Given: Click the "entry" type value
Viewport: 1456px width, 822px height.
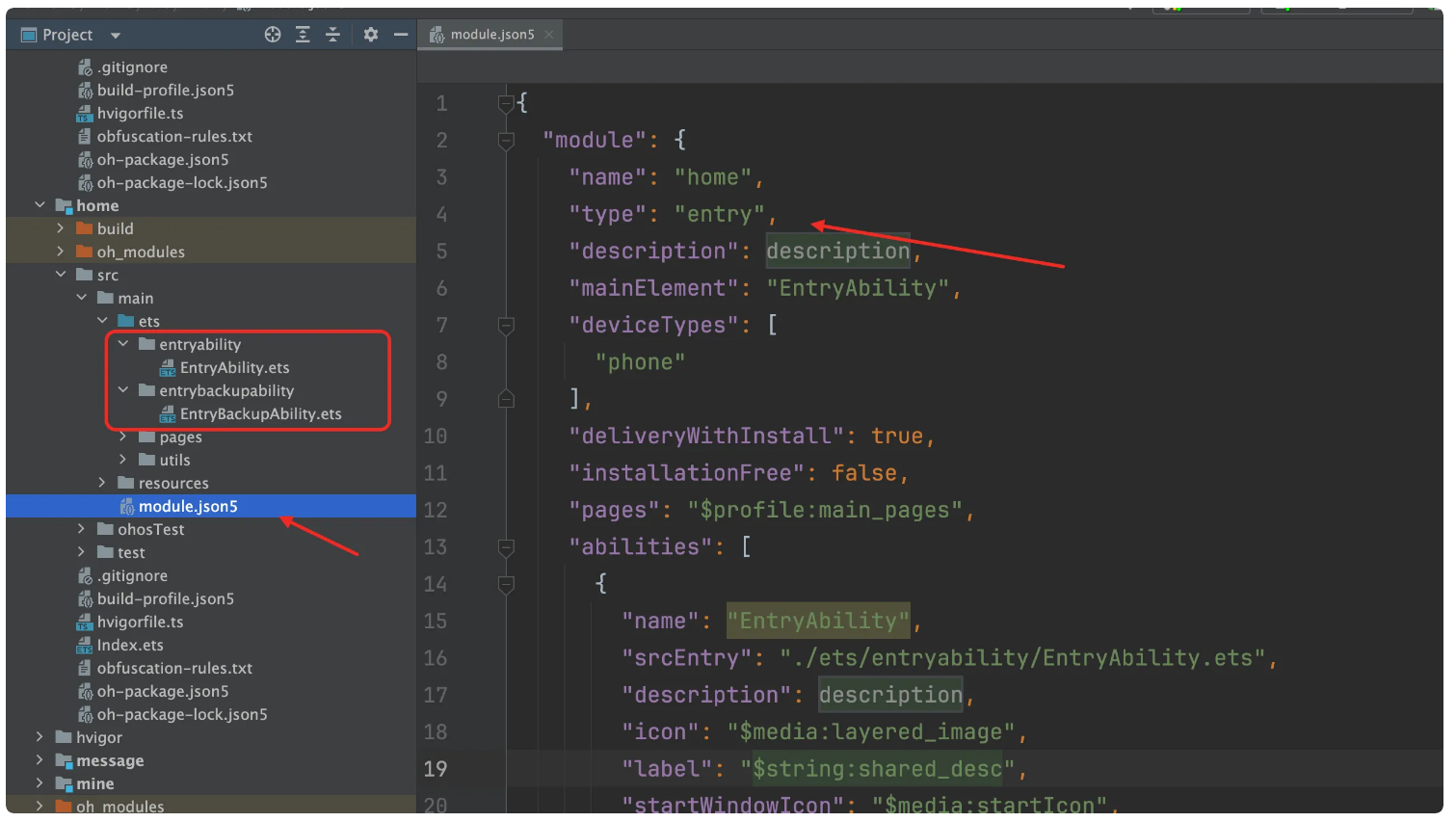Looking at the screenshot, I should [719, 214].
